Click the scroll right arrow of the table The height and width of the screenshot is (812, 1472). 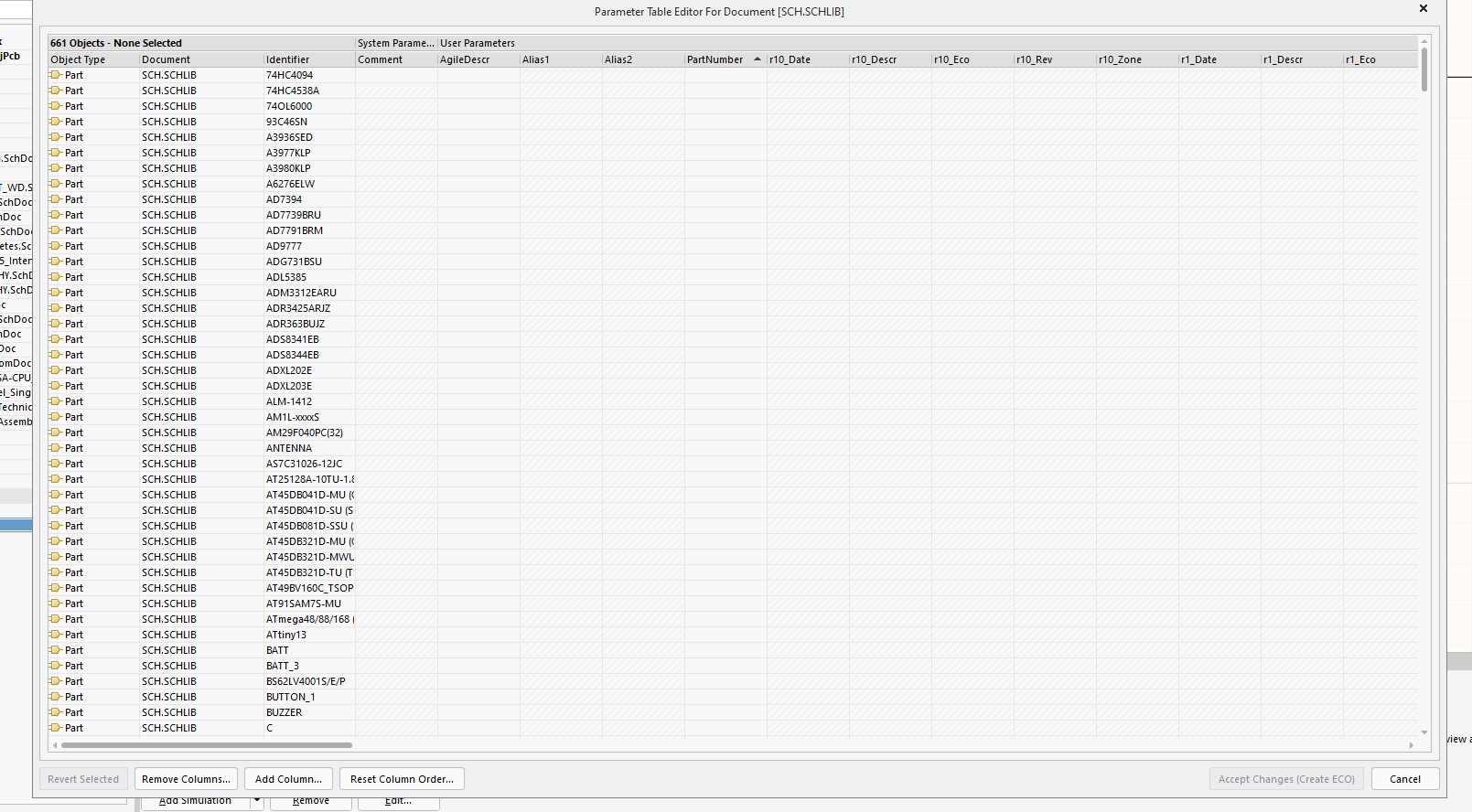click(x=1411, y=745)
